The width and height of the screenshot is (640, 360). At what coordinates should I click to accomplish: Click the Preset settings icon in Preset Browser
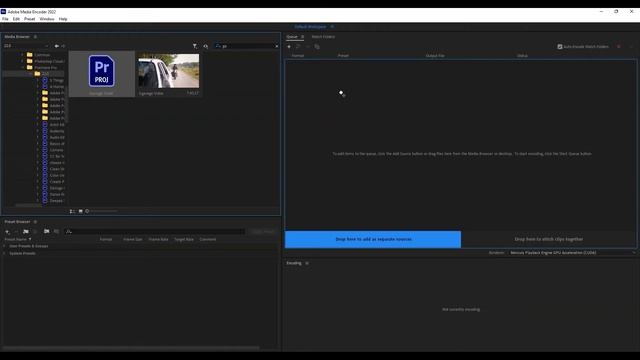(35, 231)
